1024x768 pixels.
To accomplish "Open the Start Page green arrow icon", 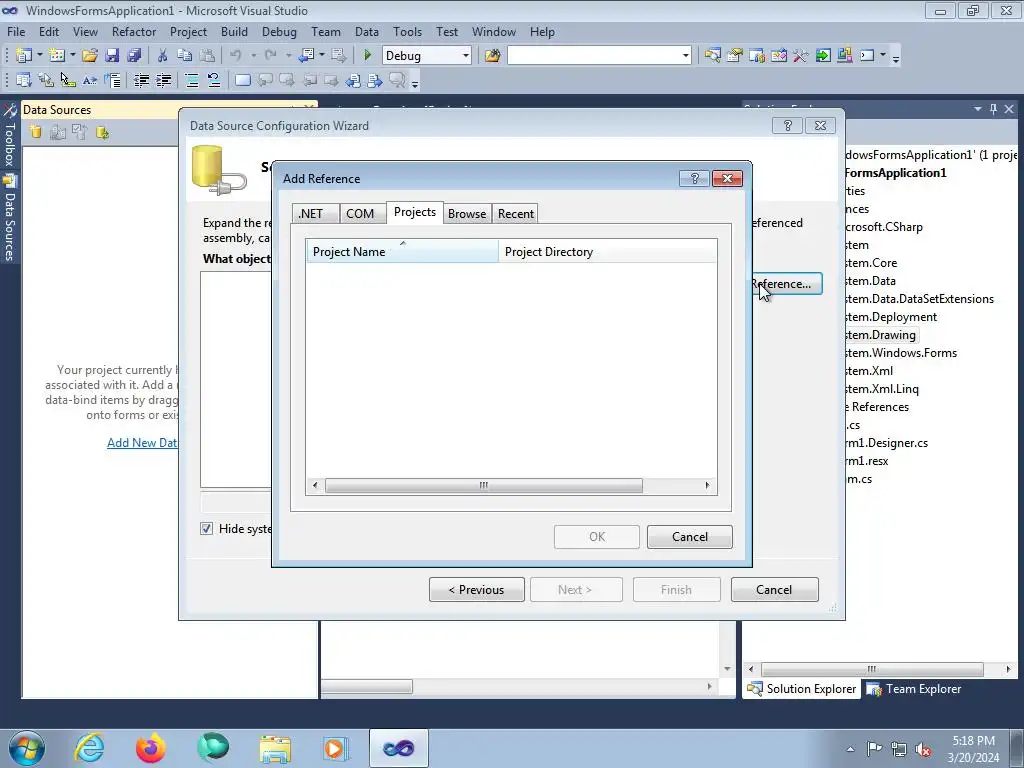I will (x=823, y=56).
